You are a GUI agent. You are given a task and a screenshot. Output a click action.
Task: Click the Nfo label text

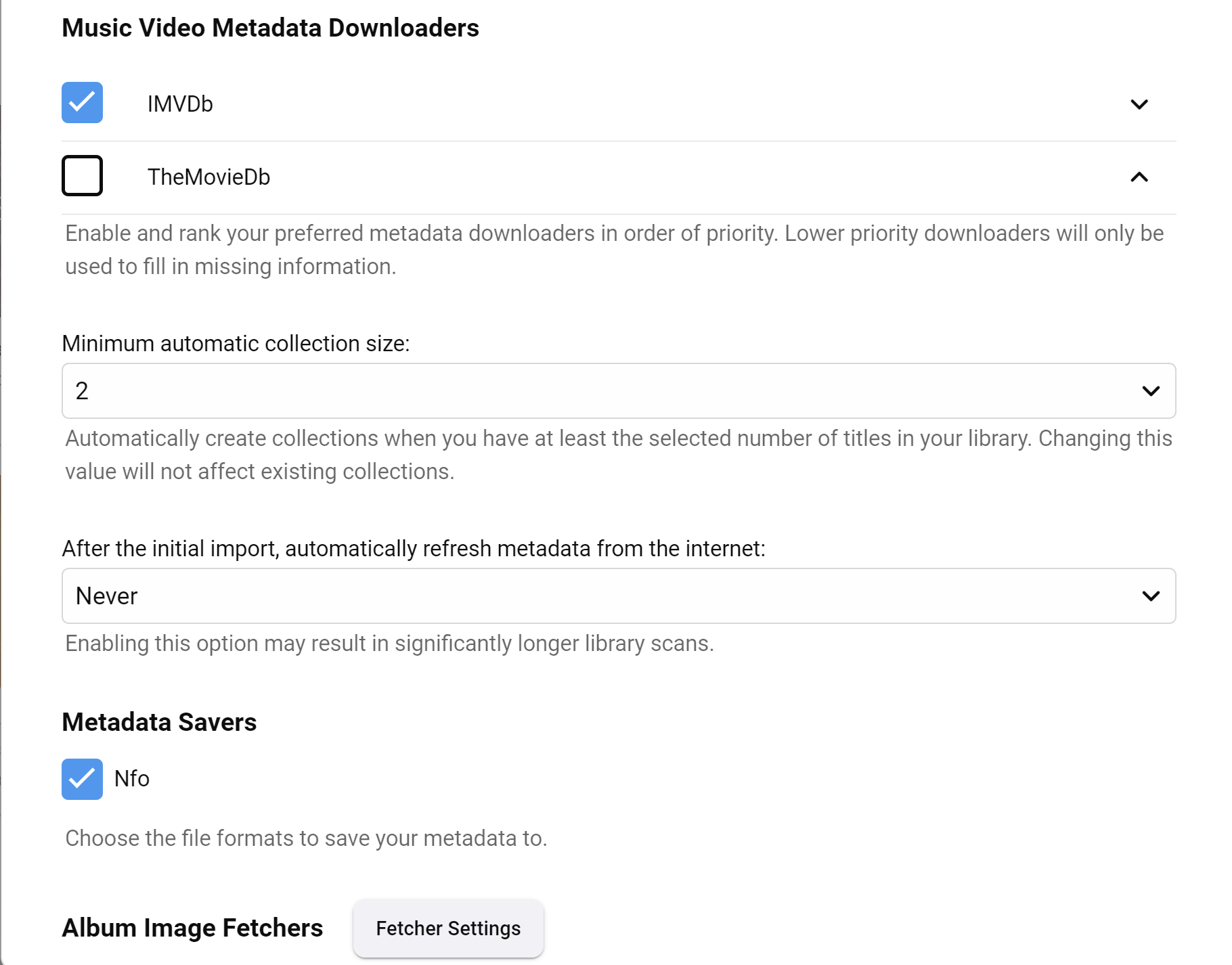coord(132,779)
